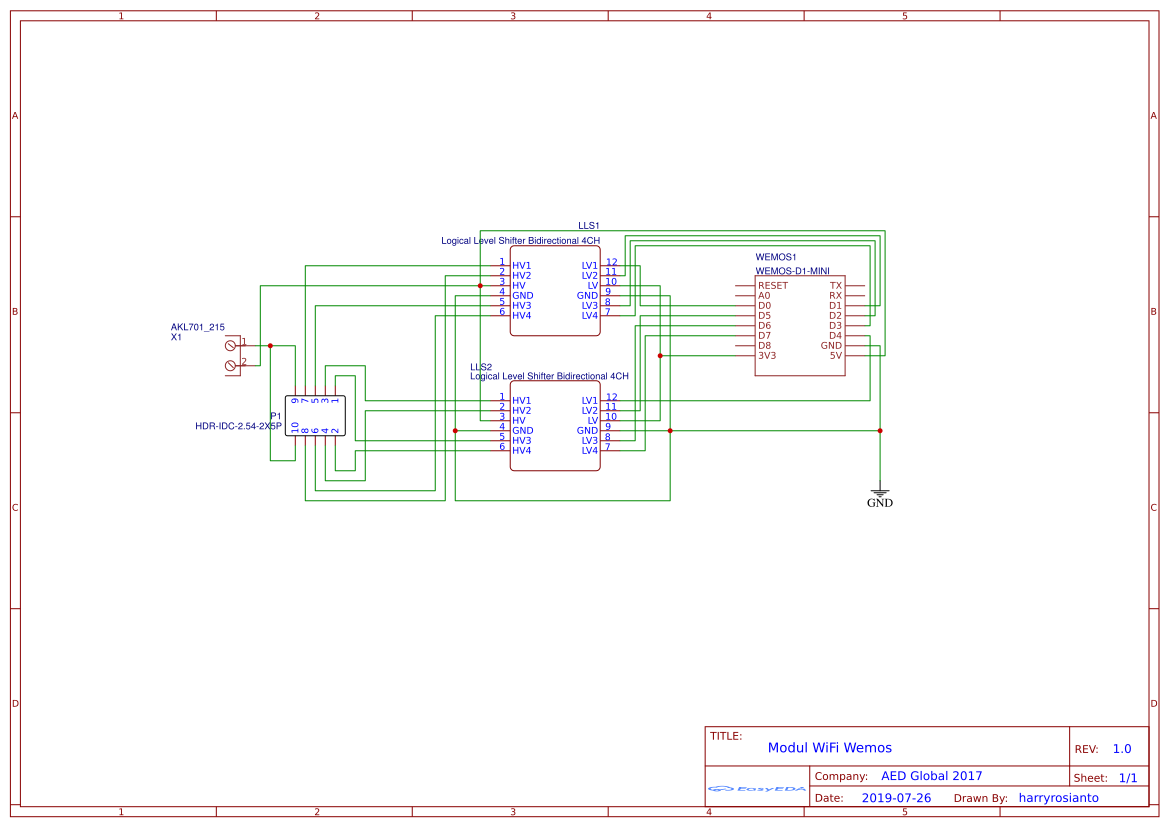The height and width of the screenshot is (827, 1169).
Task: Click the 'REV:' field label
Action: [1086, 749]
